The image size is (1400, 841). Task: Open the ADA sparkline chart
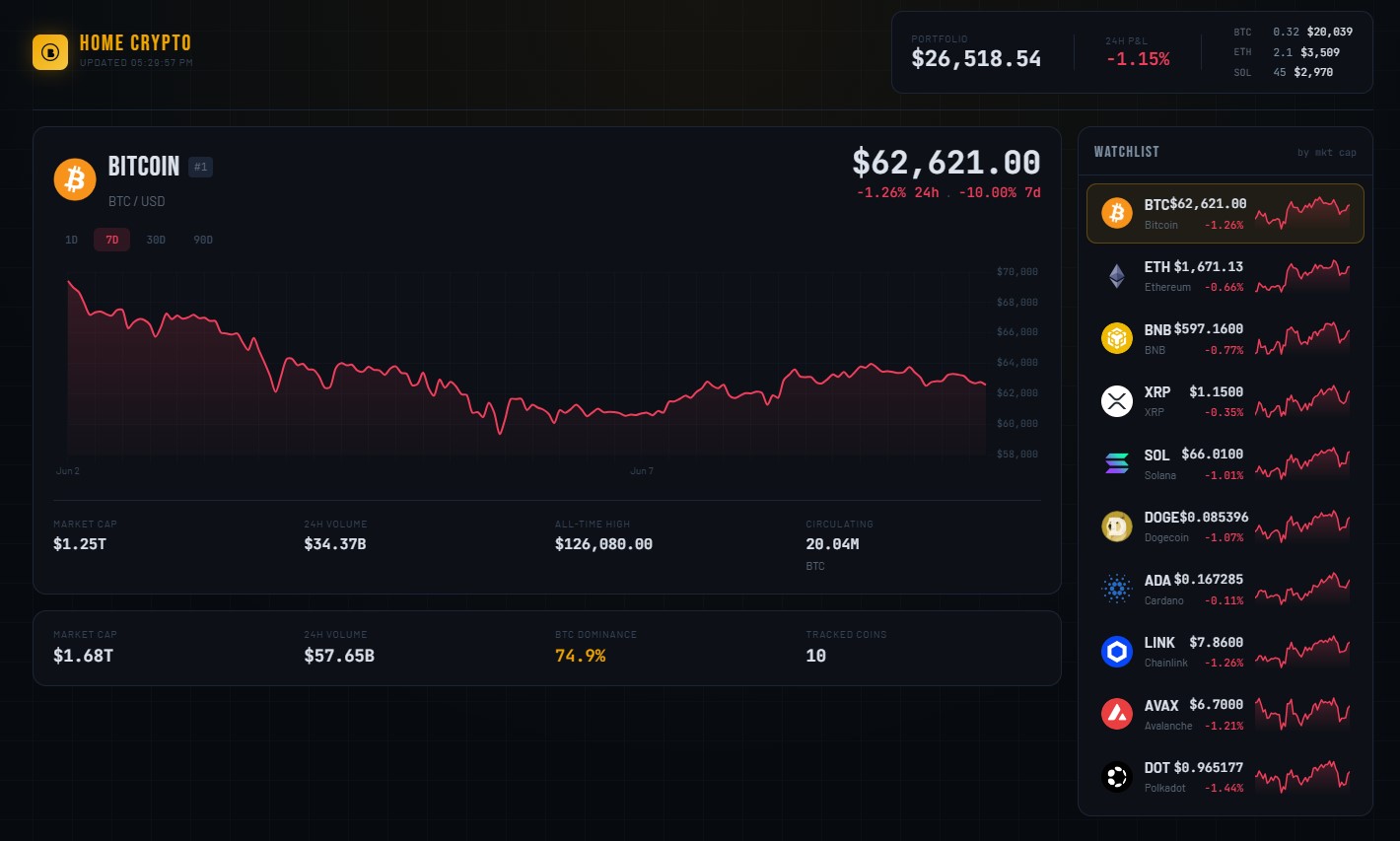pos(1302,589)
